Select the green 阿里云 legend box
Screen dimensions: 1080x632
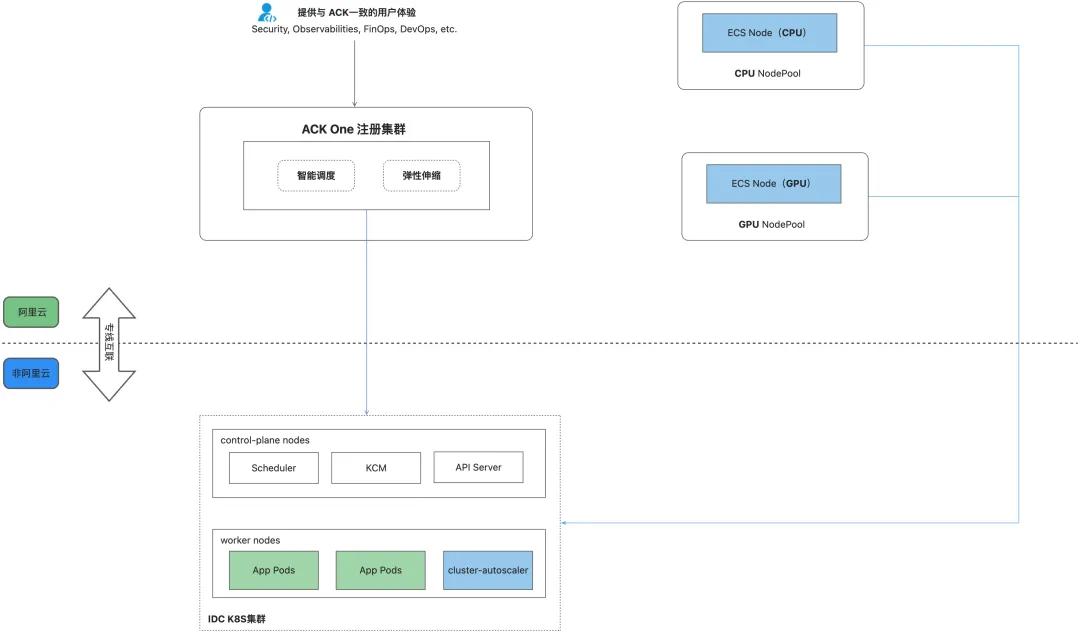(31, 313)
